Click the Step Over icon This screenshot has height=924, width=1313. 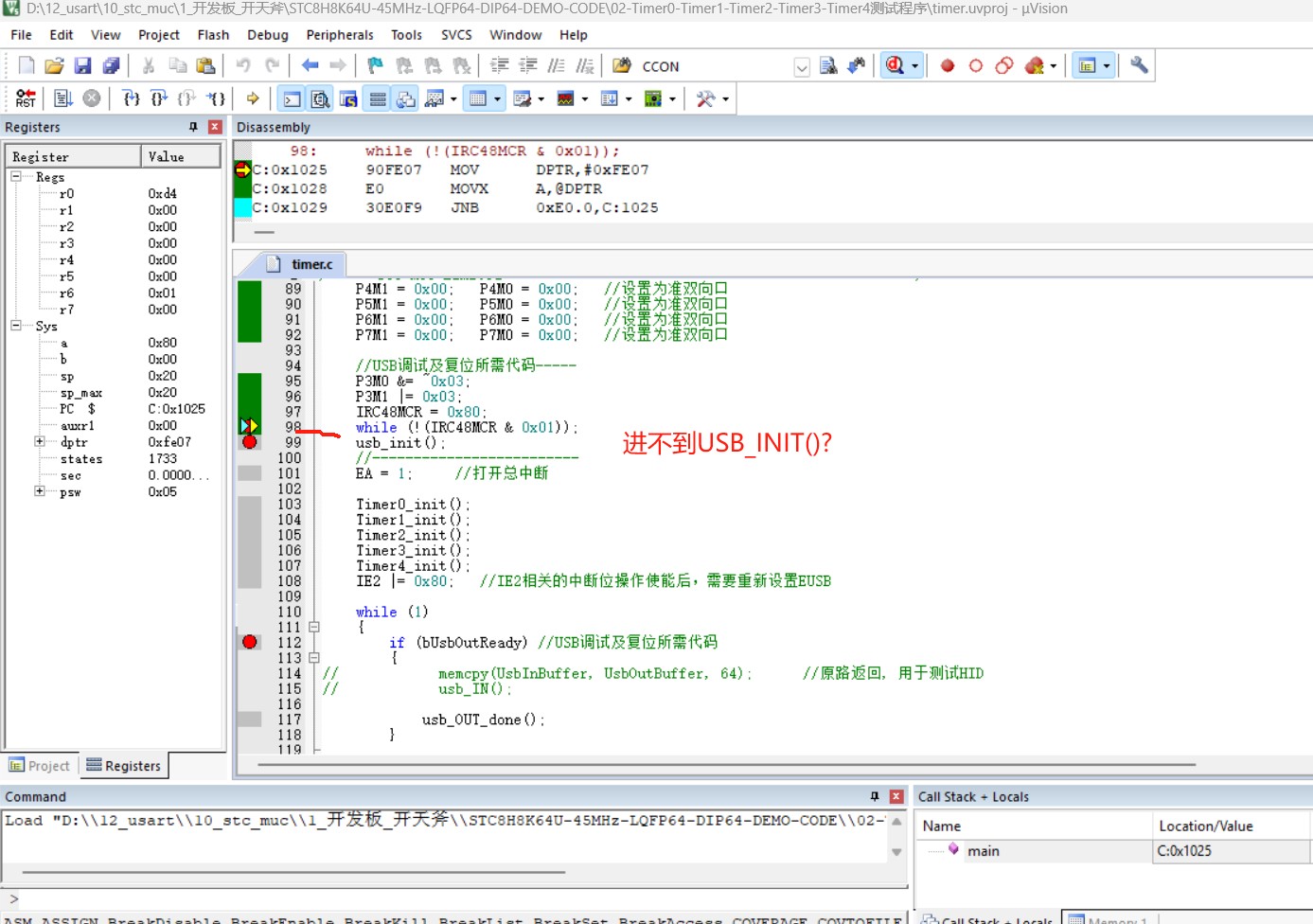159,98
